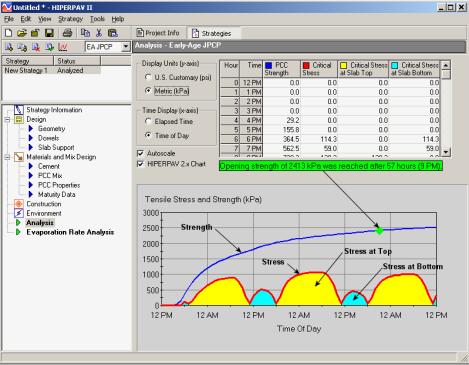Click the 364.5 PCC Strength cell

282,139
